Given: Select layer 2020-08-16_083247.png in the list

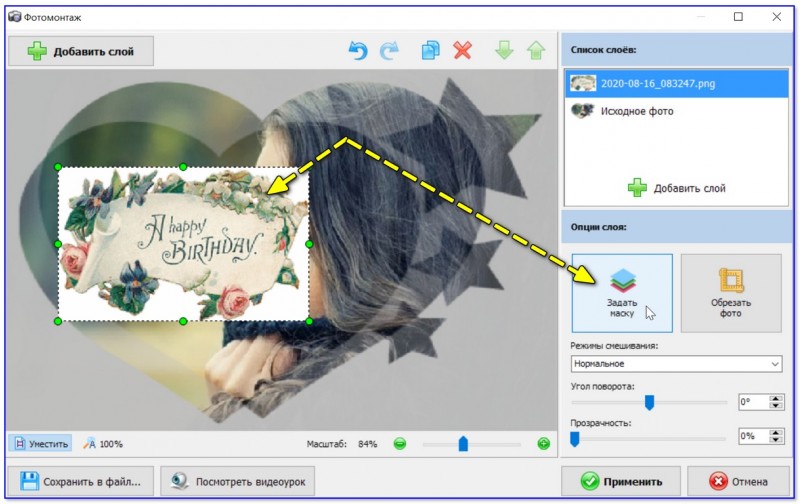Looking at the screenshot, I should pos(677,84).
